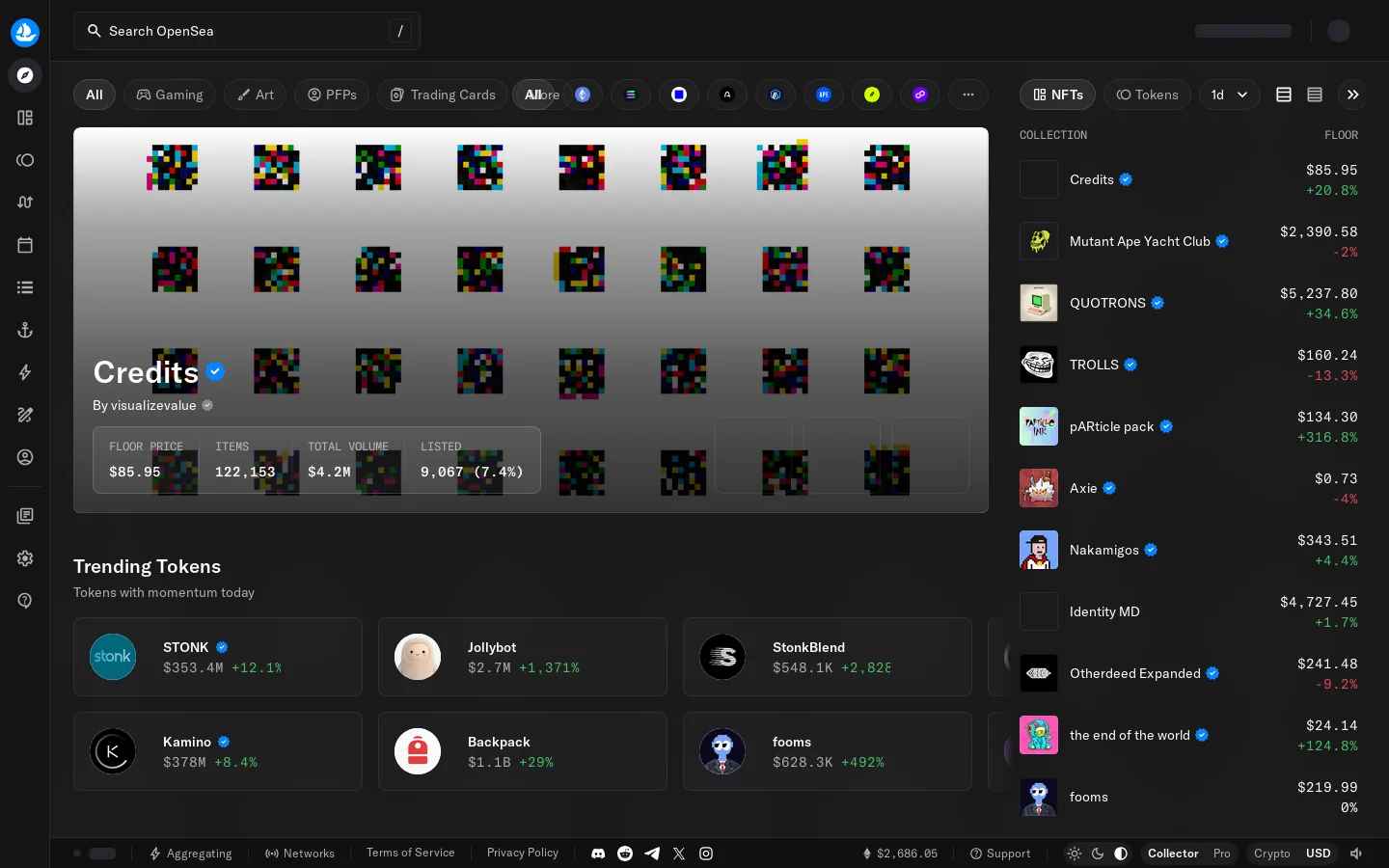Open more chains ellipsis menu
This screenshot has height=868, width=1389.
coord(968,95)
